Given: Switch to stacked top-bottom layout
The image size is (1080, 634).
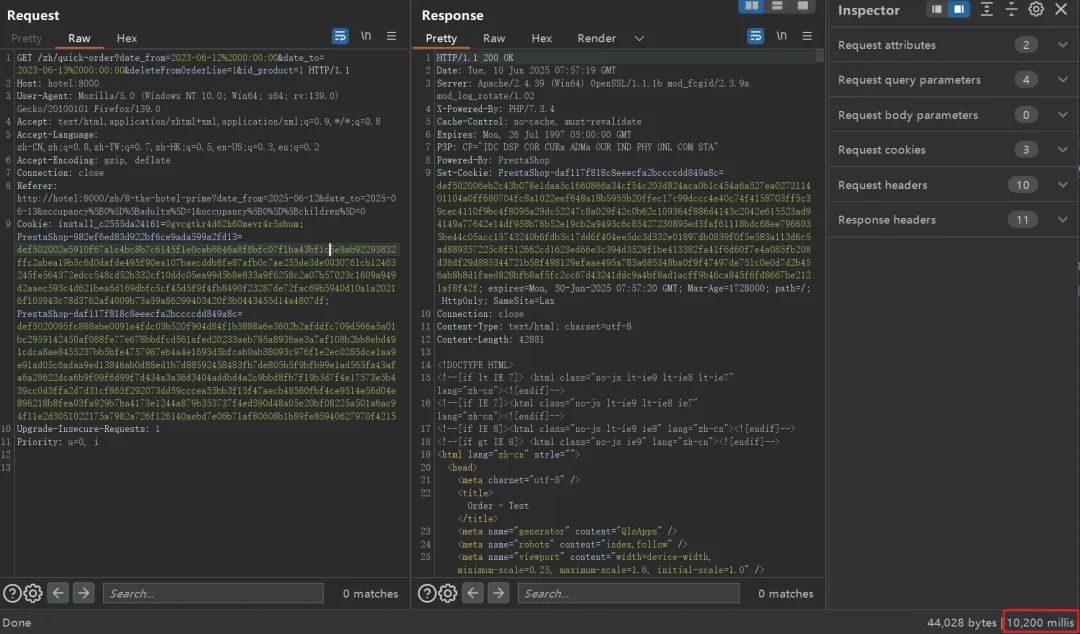Looking at the screenshot, I should pyautogui.click(x=777, y=6).
